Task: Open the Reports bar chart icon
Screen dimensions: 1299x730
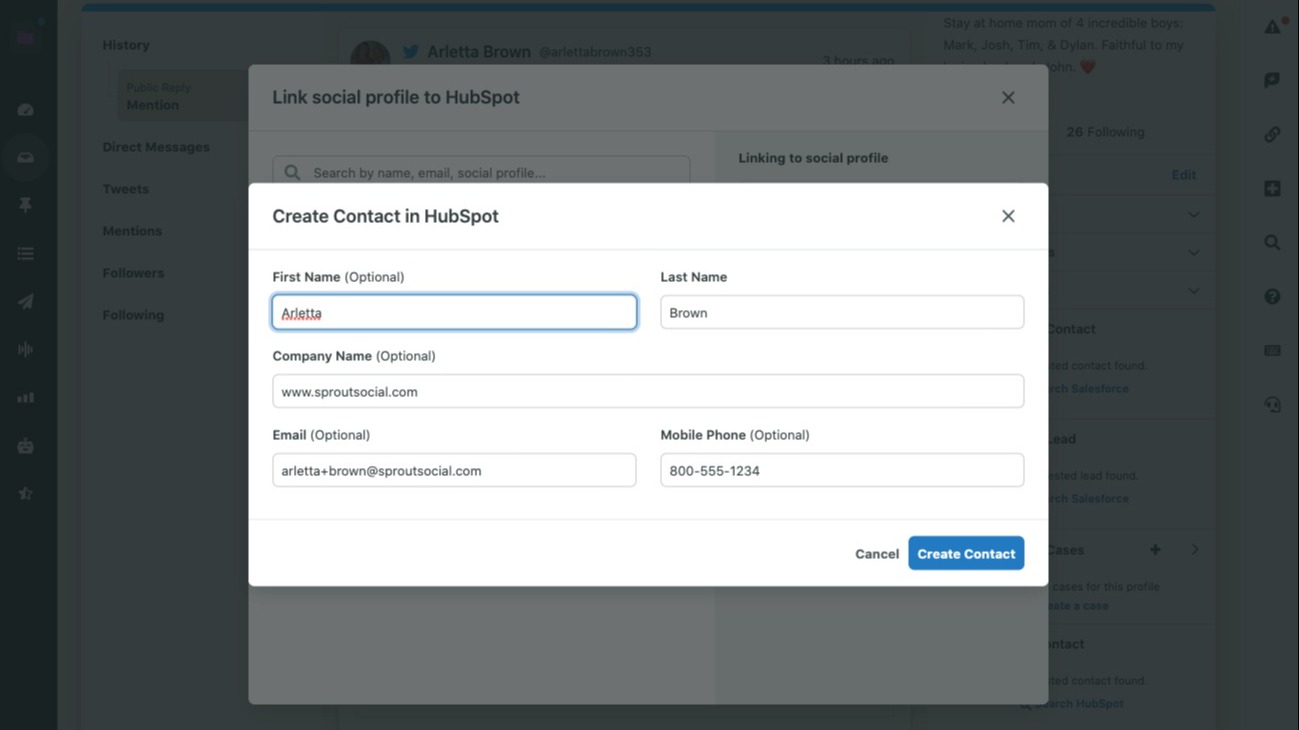Action: click(x=26, y=398)
